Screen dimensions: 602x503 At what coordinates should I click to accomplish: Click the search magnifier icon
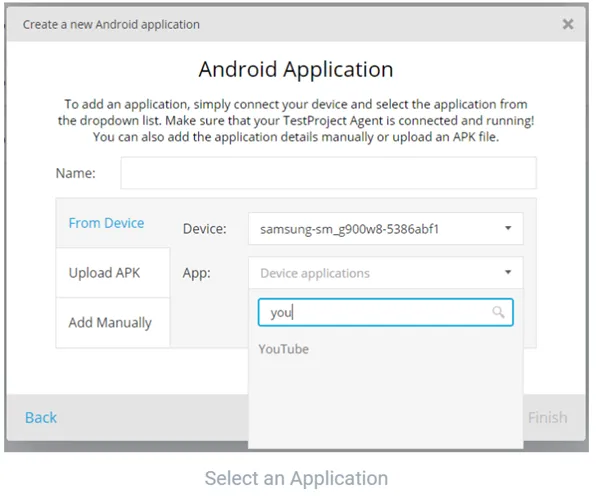[498, 313]
